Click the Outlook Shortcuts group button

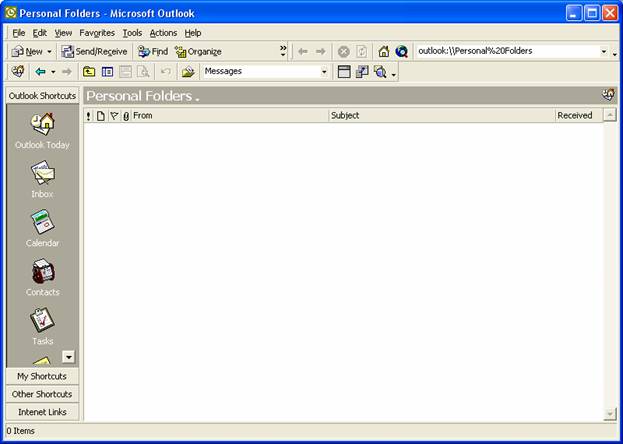(42, 96)
